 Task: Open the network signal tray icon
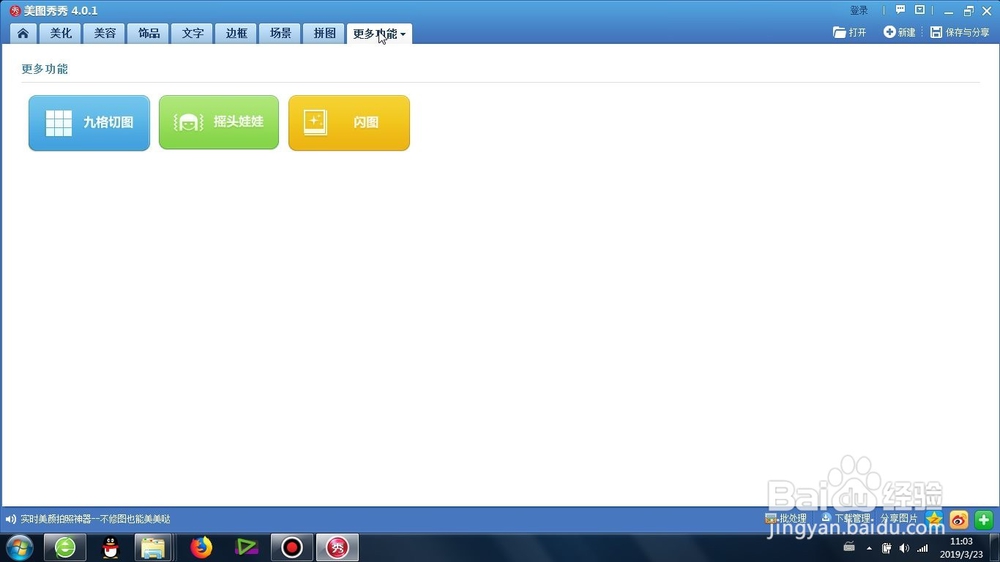(922, 548)
